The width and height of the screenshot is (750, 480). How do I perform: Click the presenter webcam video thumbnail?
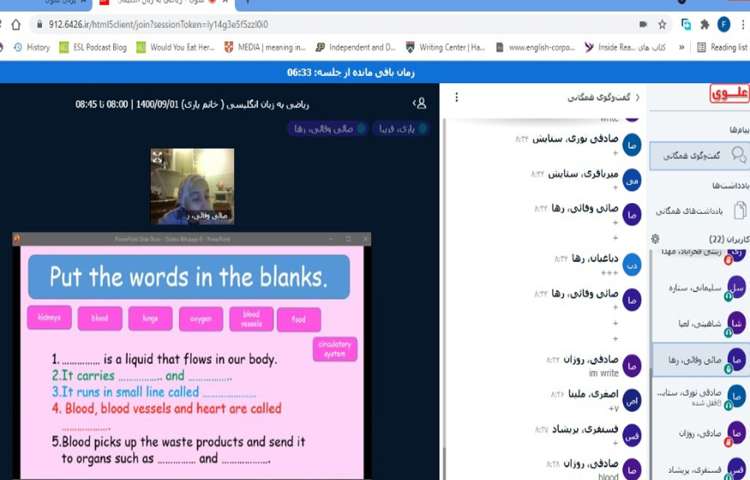(192, 186)
